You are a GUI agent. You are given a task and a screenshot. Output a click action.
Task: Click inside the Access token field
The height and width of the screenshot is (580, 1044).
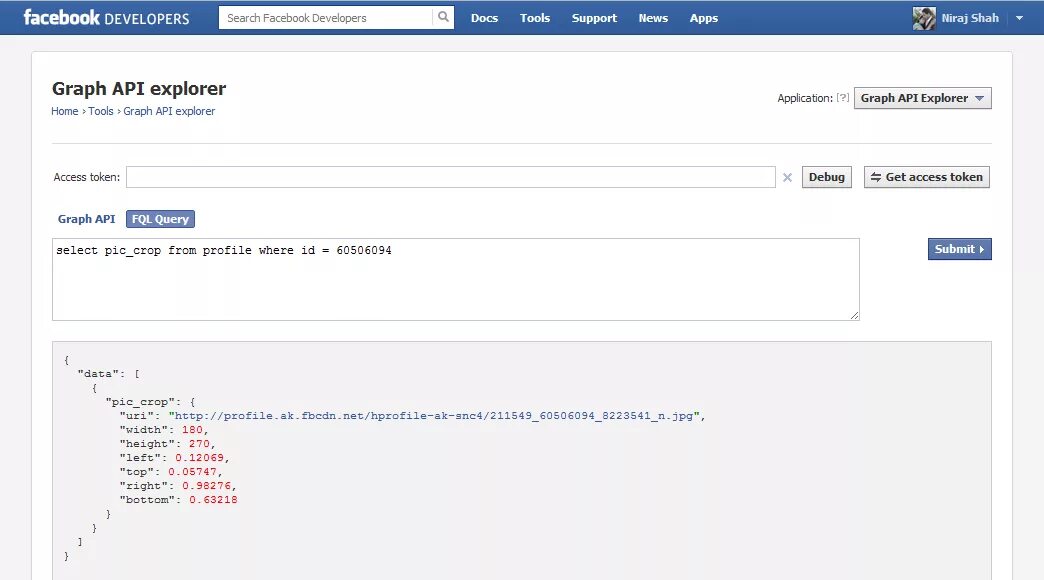pyautogui.click(x=451, y=177)
